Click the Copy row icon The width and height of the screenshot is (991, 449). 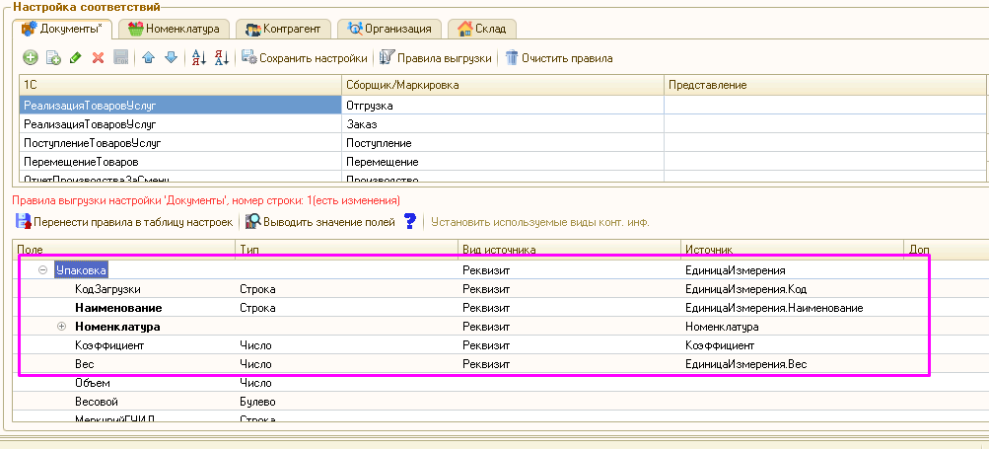click(53, 58)
